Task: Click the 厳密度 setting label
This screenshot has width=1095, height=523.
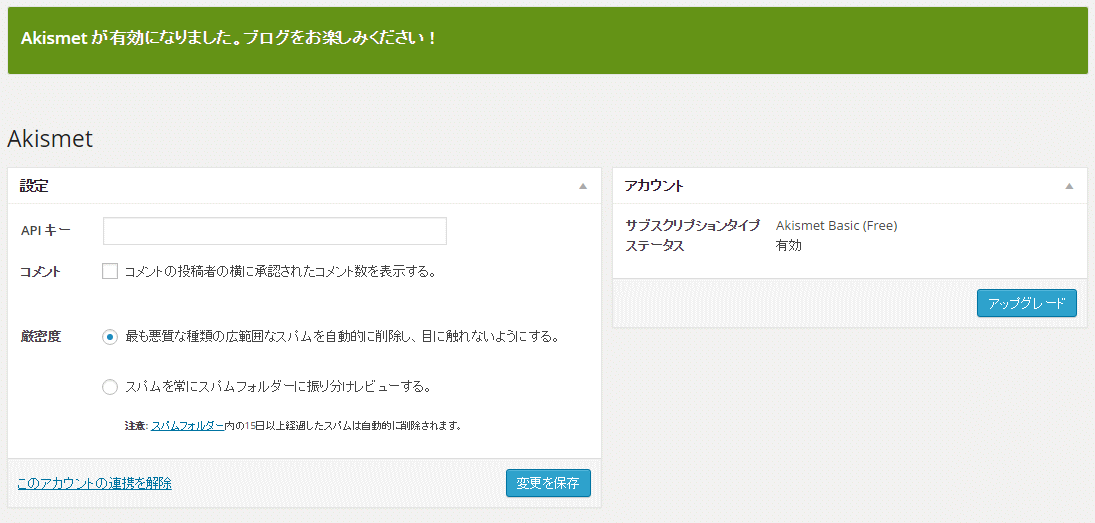Action: click(x=41, y=337)
